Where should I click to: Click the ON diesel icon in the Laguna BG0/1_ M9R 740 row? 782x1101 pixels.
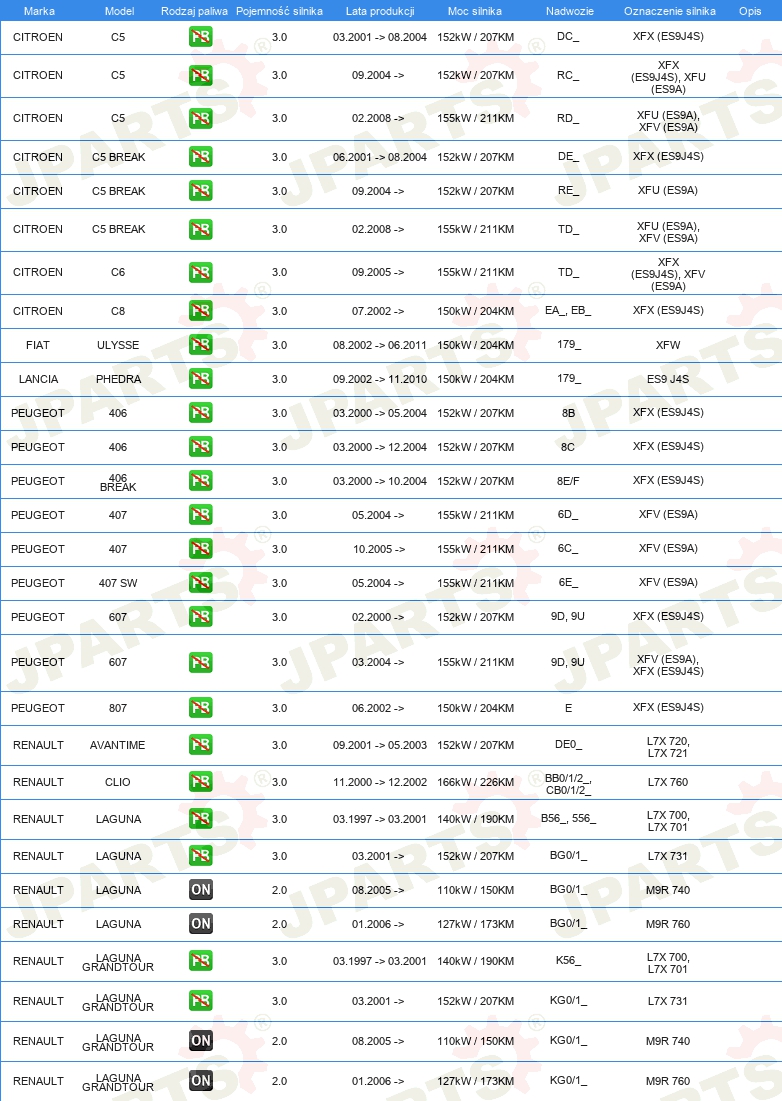[x=201, y=890]
